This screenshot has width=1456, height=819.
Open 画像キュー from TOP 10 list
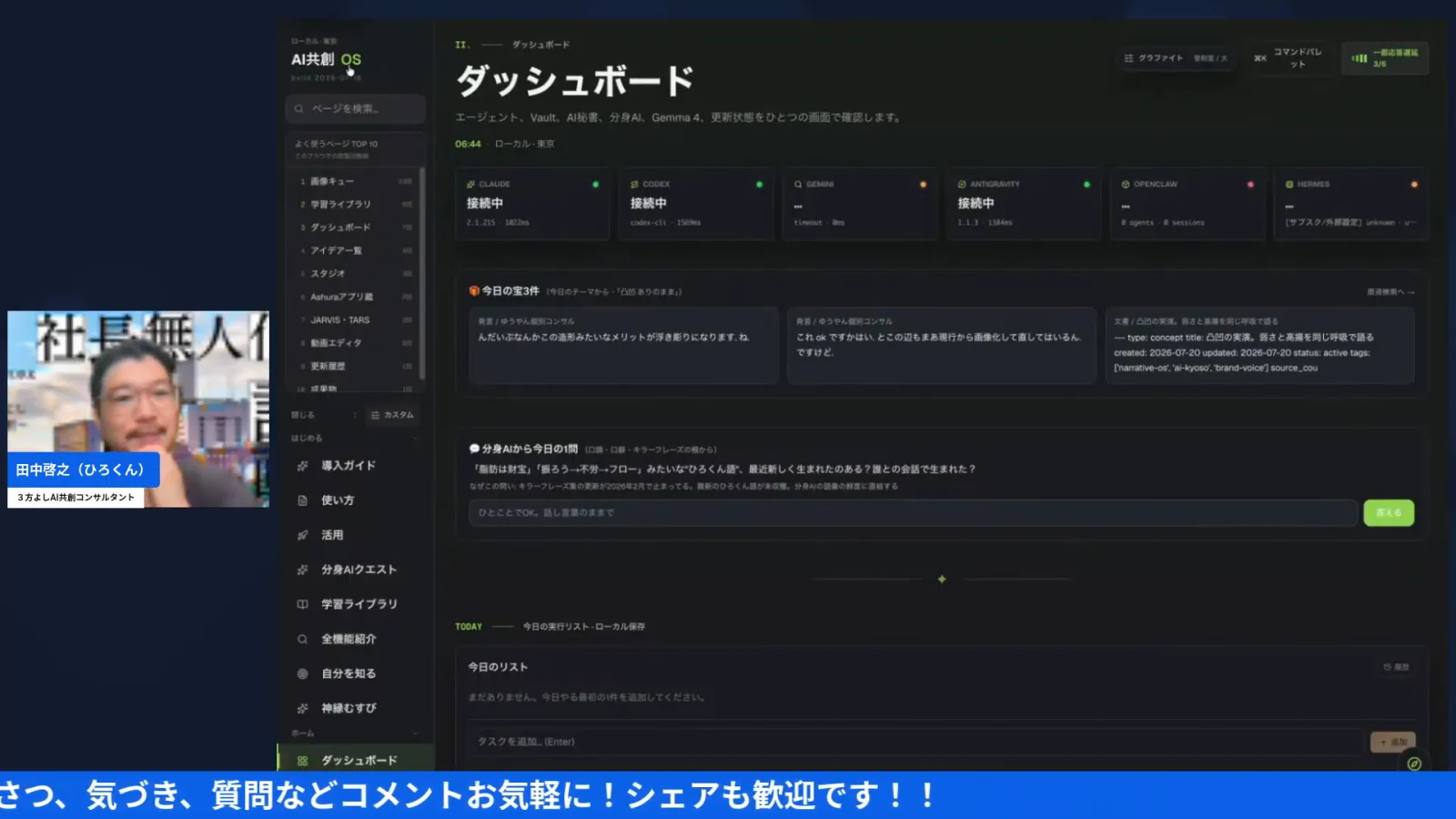pyautogui.click(x=356, y=181)
